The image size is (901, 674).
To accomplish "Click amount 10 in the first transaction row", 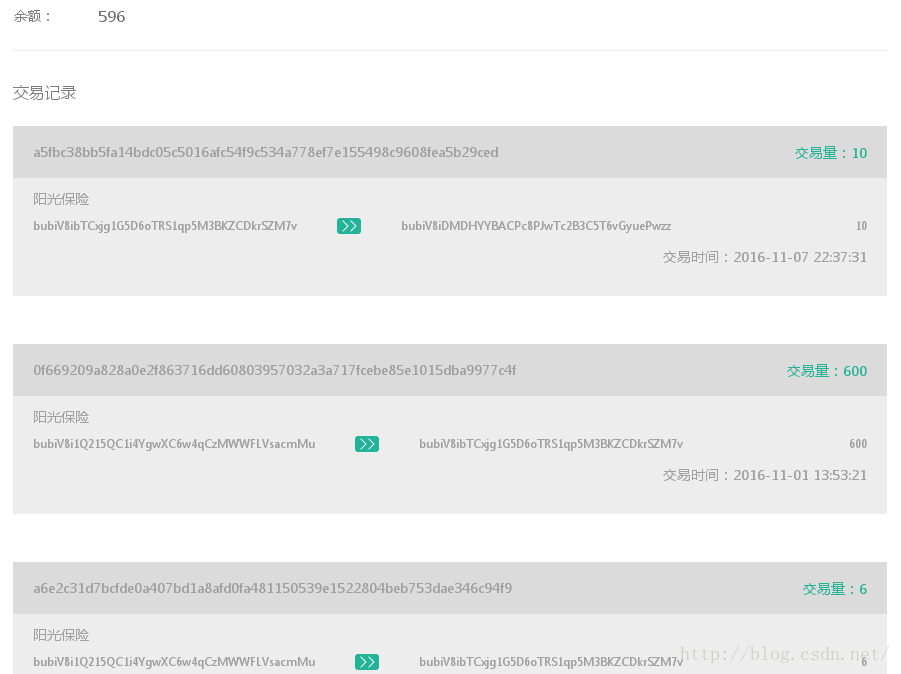I will tap(861, 226).
